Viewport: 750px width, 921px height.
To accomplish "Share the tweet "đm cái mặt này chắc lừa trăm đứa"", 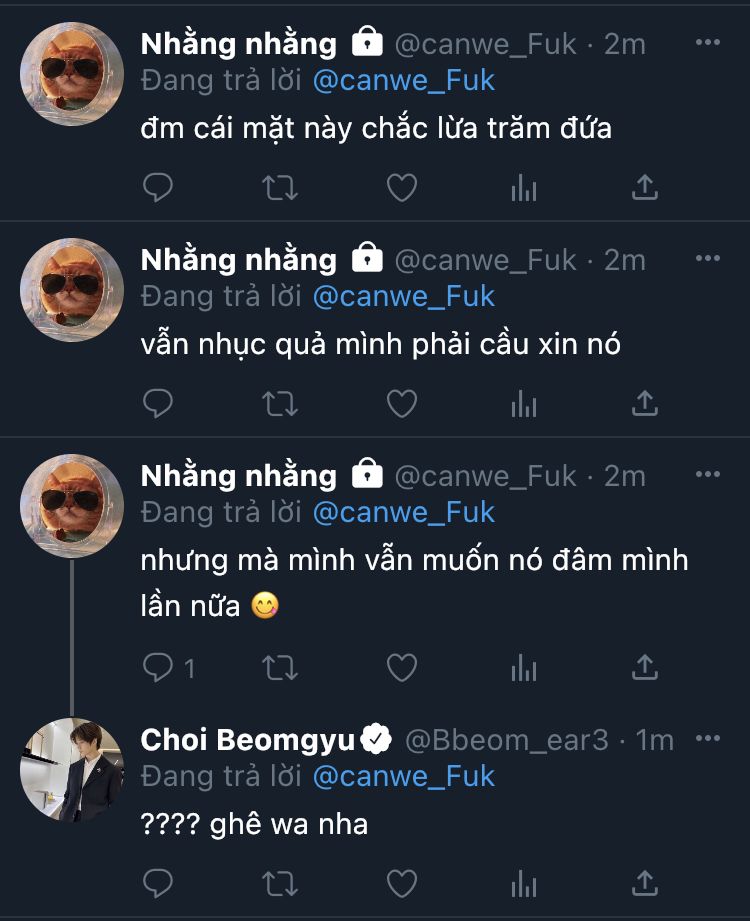I will [x=645, y=187].
